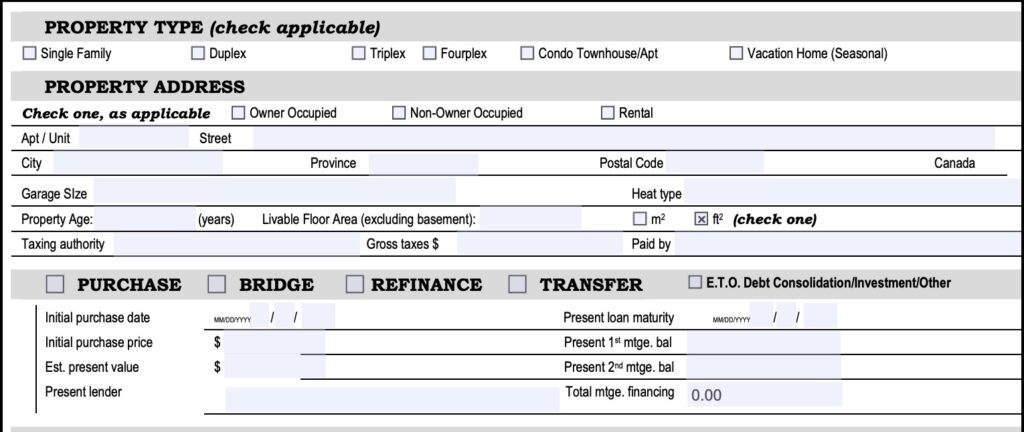The height and width of the screenshot is (432, 1024).
Task: Tick the Owner Occupied checkbox
Action: point(238,113)
